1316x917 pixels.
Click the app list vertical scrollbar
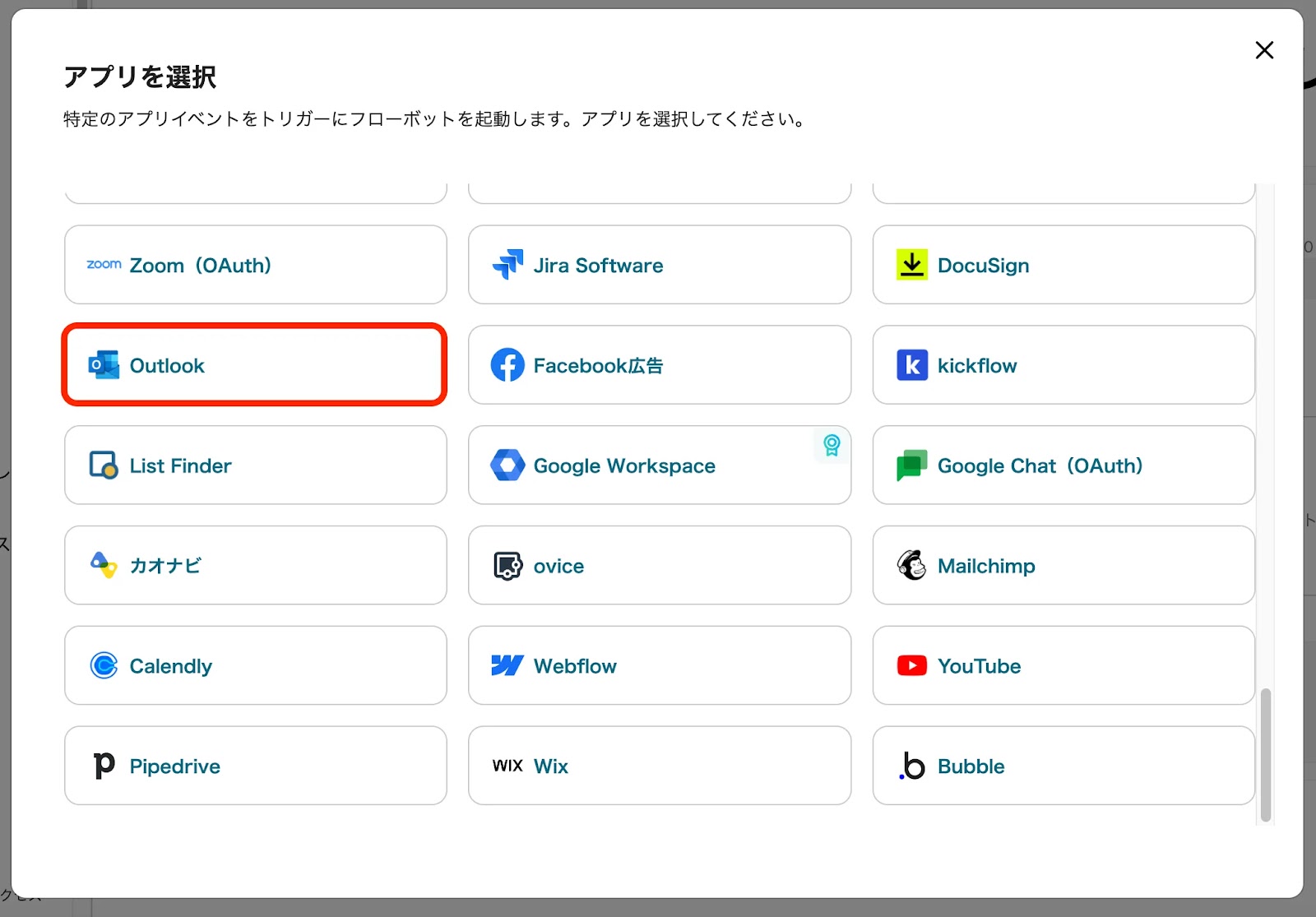point(1266,754)
